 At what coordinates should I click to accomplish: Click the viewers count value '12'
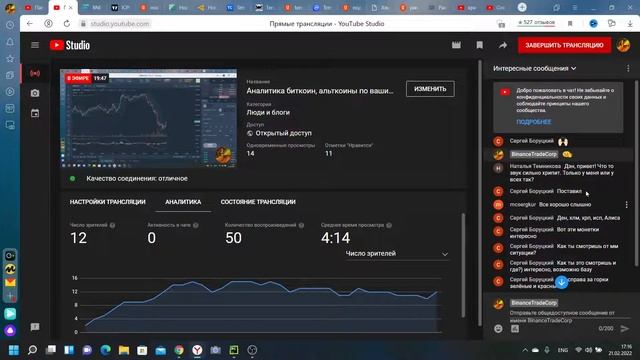click(x=78, y=238)
